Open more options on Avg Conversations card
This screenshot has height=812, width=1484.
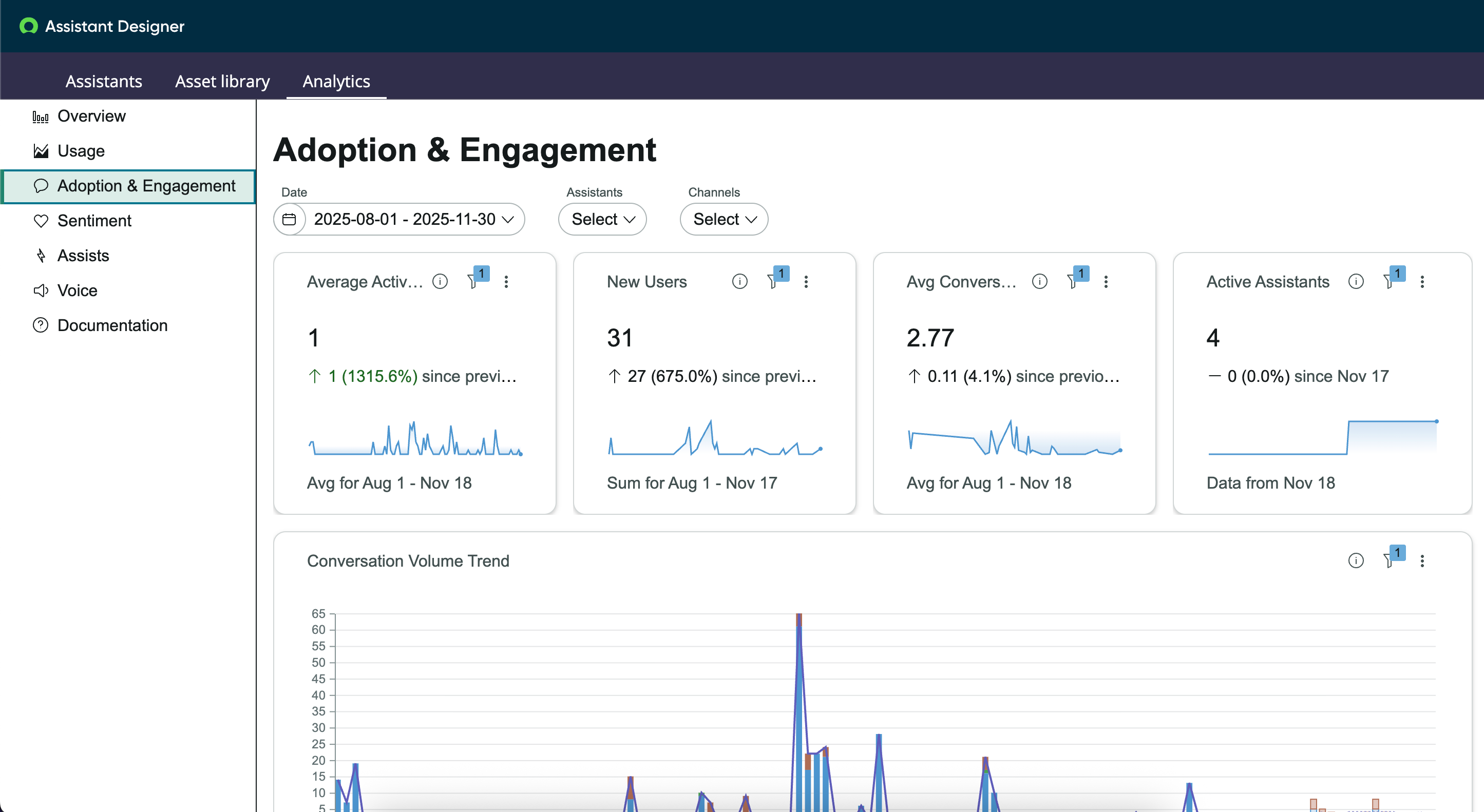point(1106,282)
